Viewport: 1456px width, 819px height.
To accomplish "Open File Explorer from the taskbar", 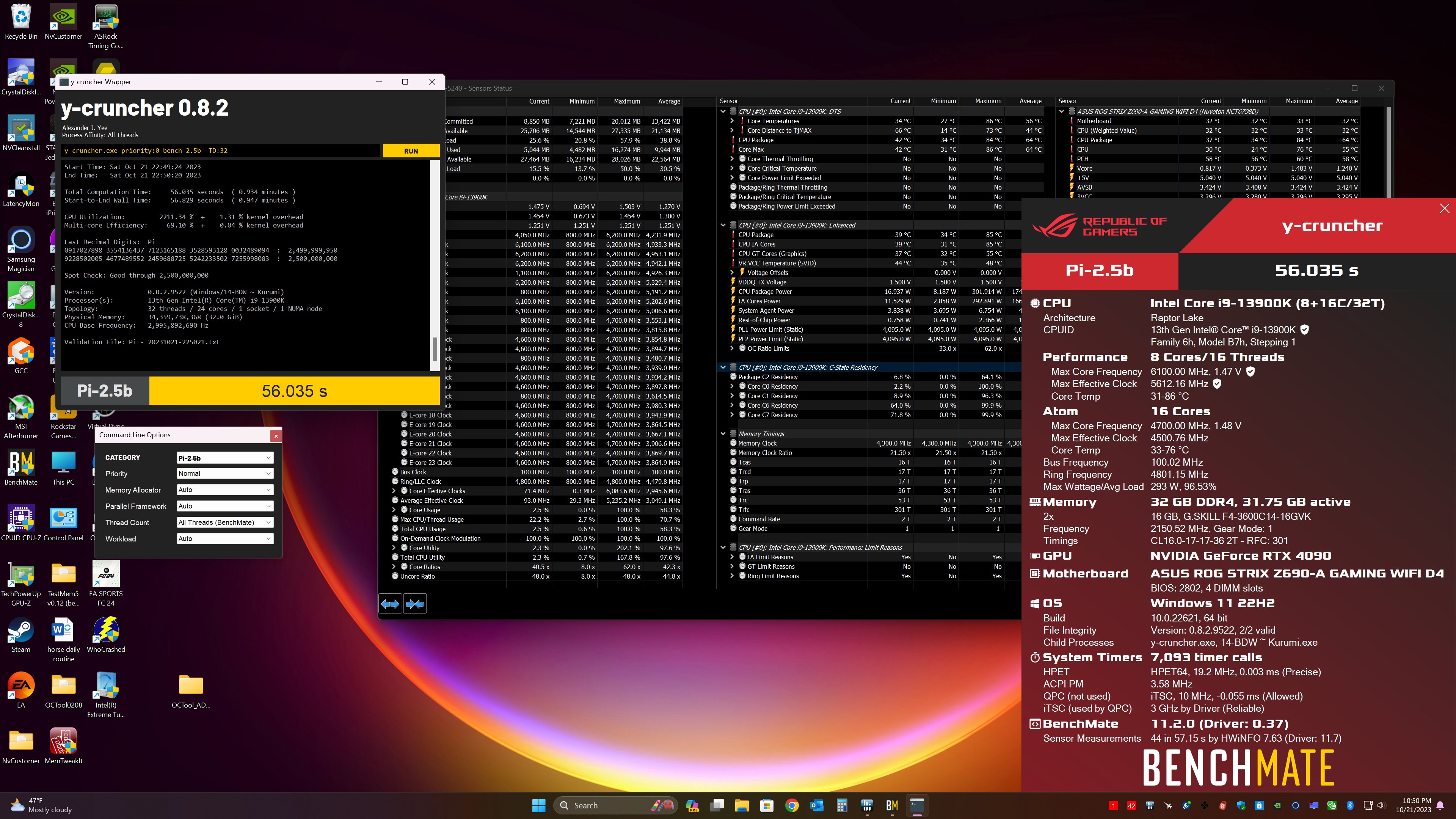I will point(742,805).
